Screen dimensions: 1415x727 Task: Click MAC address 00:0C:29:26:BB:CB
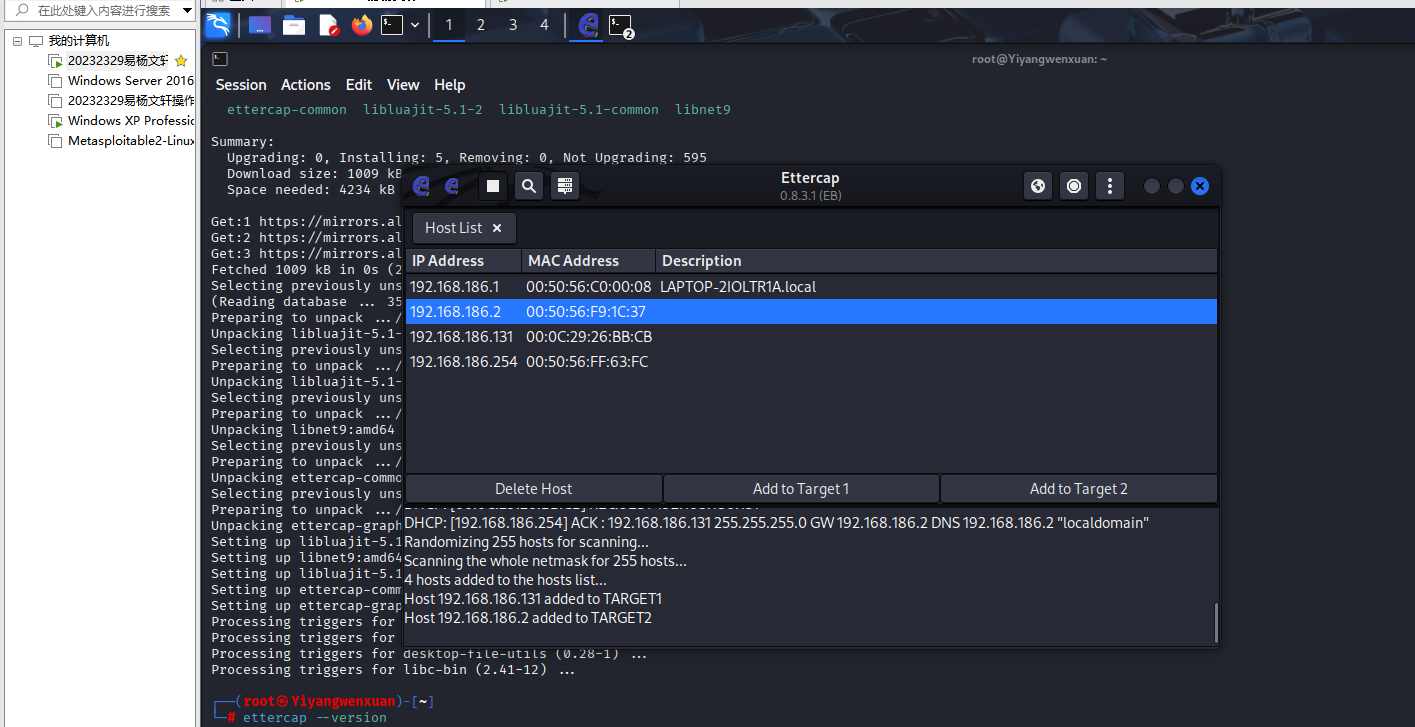[x=589, y=337]
